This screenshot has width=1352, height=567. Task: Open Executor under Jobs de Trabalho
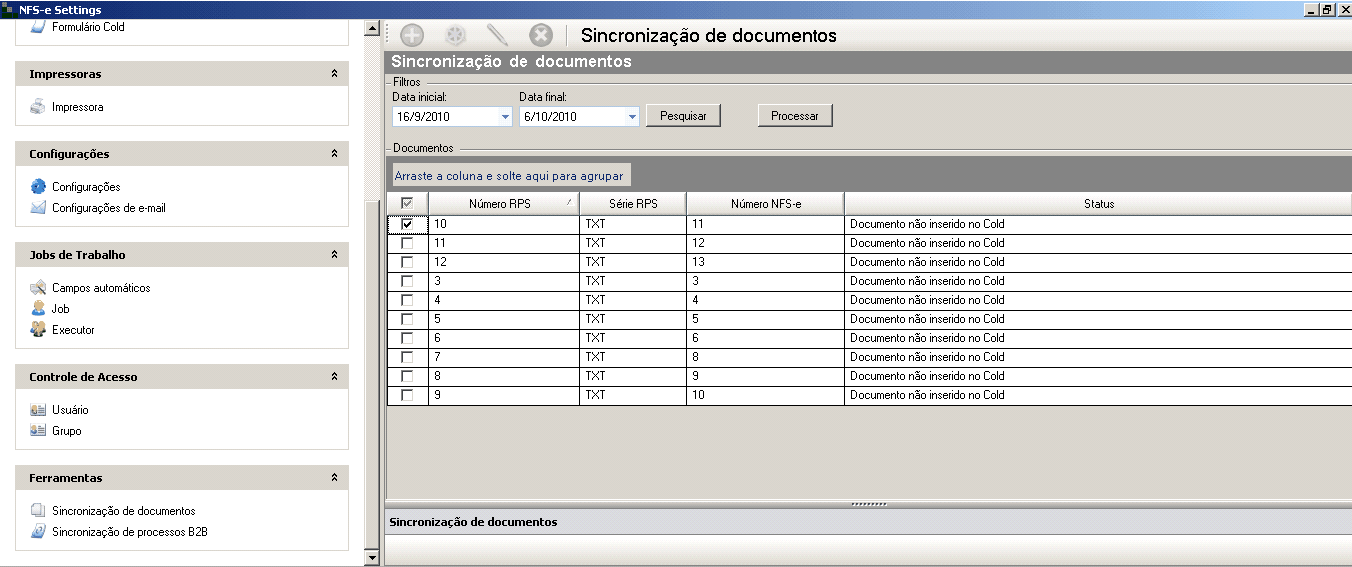73,330
